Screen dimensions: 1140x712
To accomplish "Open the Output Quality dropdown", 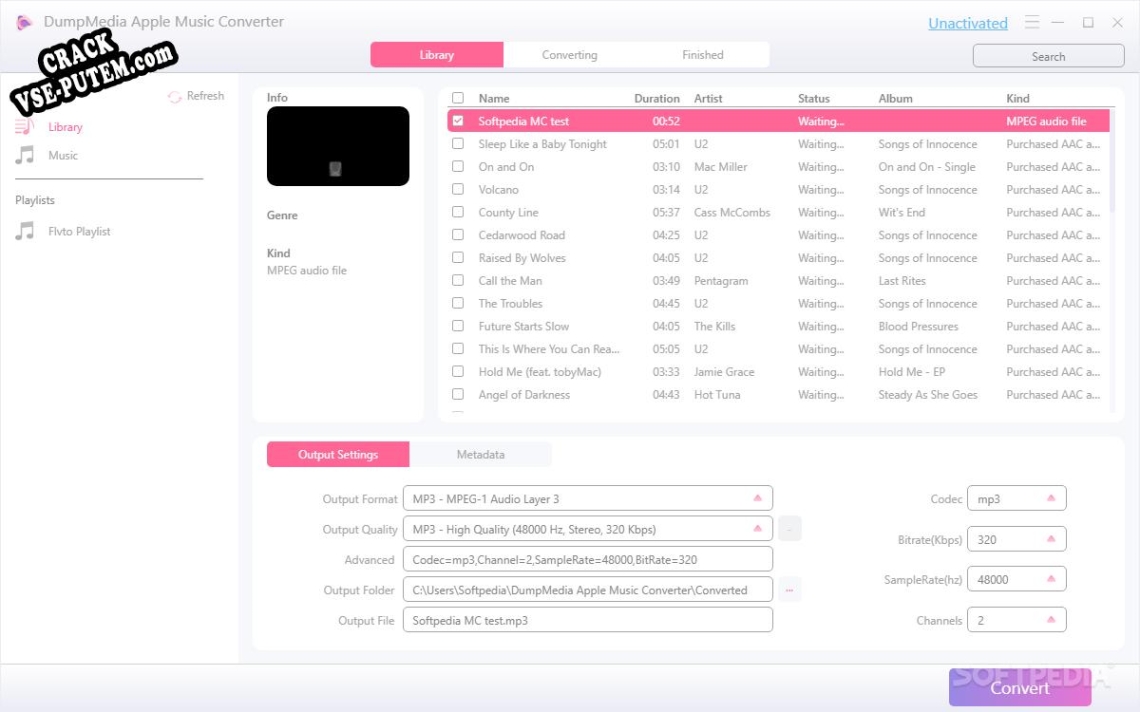I will click(587, 529).
